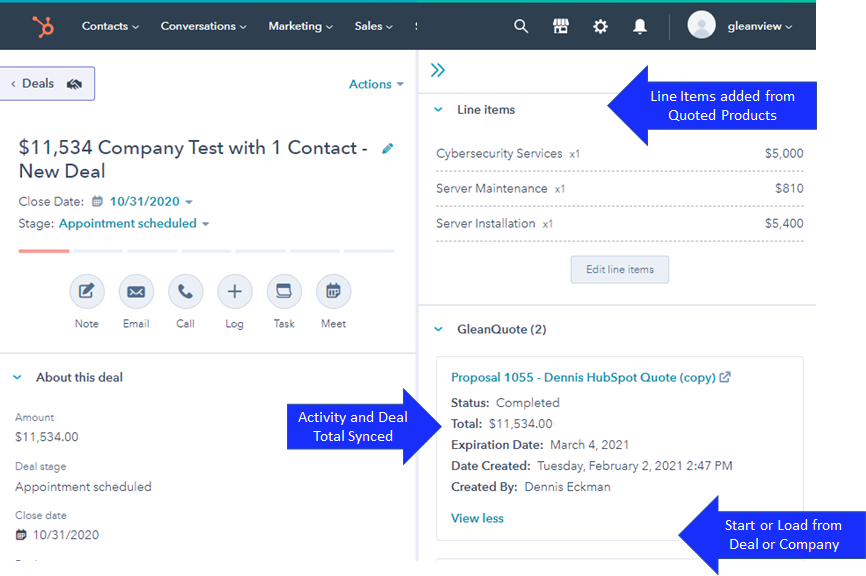
Task: Click Created By Dennis Eckman
Action: (x=531, y=487)
